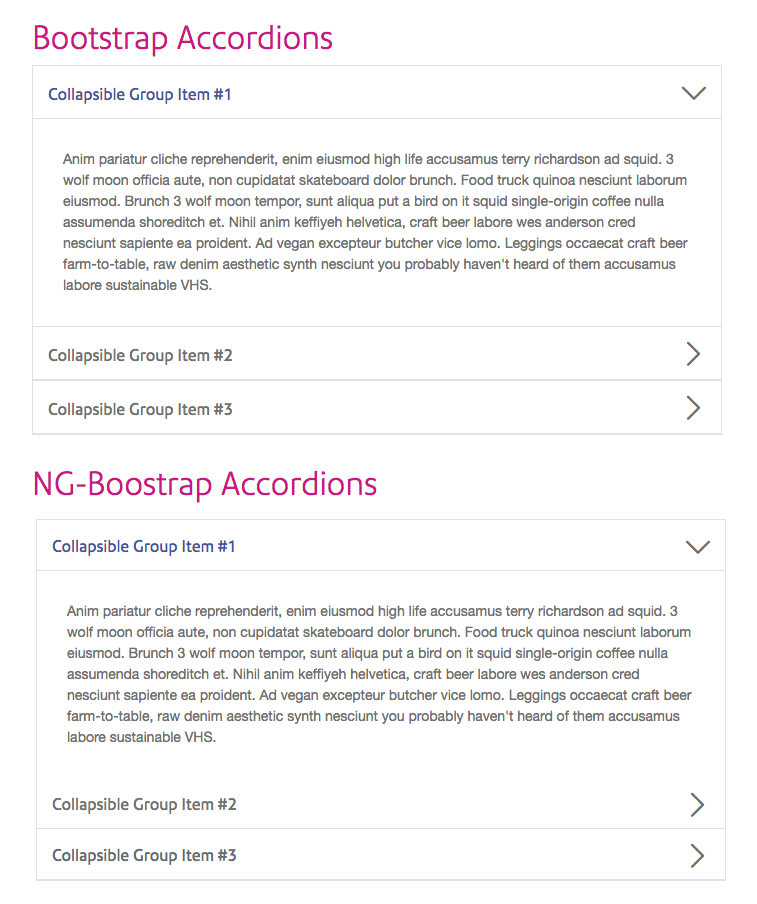Expand Collapsible Group Item #2 under Bootstrap Accordions
The width and height of the screenshot is (757, 904).
point(139,354)
